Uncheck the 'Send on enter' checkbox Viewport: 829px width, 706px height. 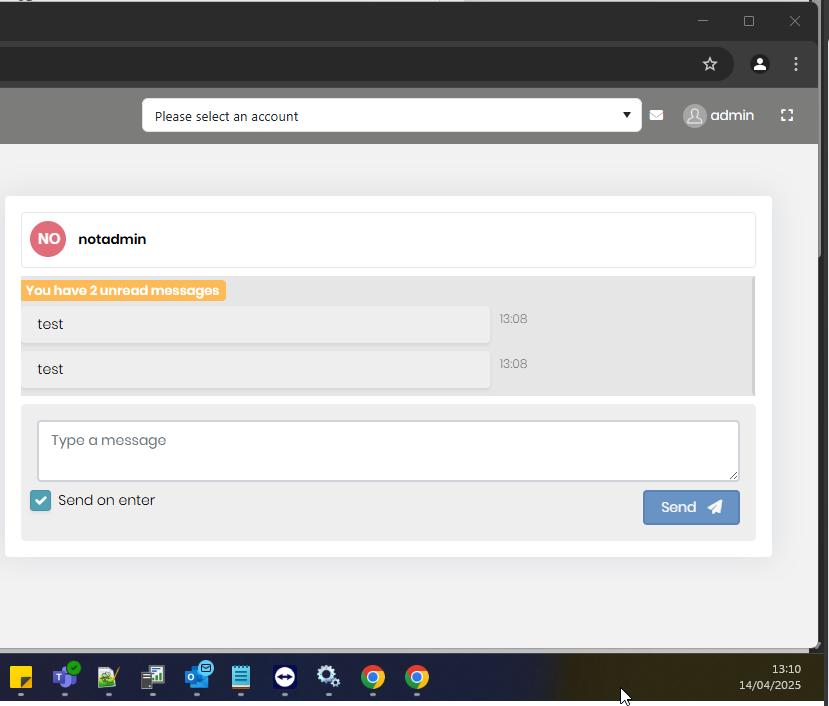point(41,500)
